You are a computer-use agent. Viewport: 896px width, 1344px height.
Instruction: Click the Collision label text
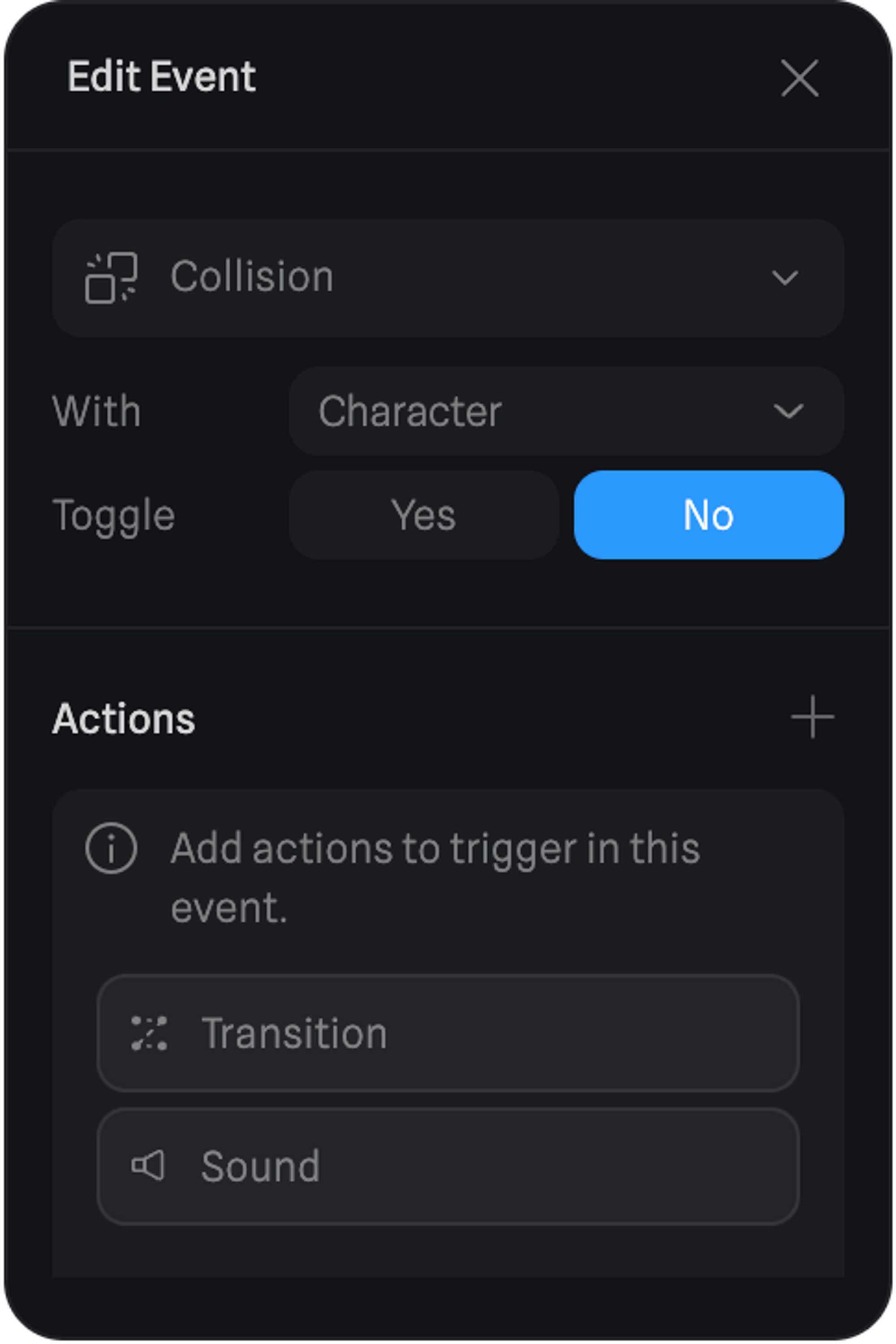pos(252,276)
